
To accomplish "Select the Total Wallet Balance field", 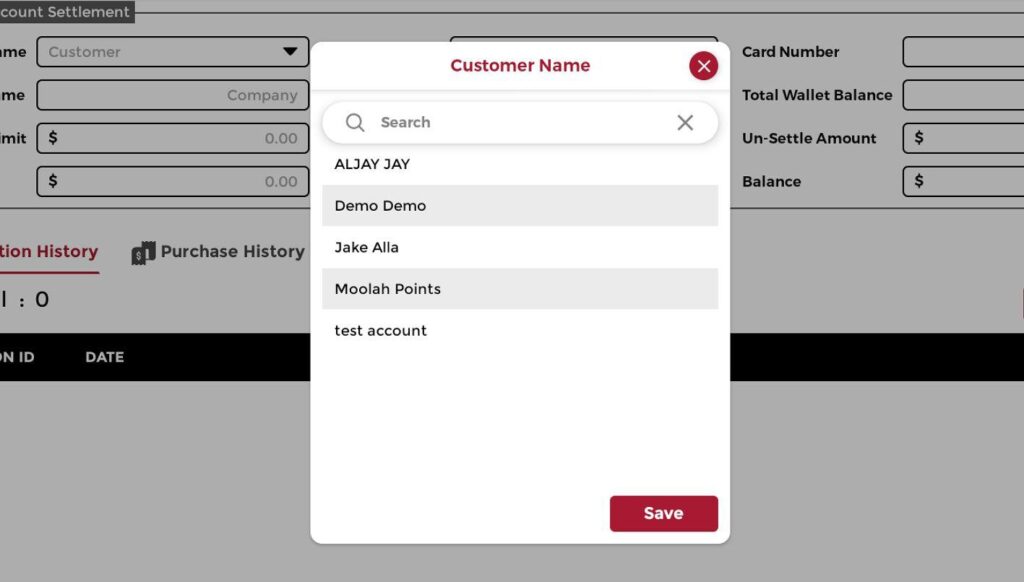I will pos(962,96).
